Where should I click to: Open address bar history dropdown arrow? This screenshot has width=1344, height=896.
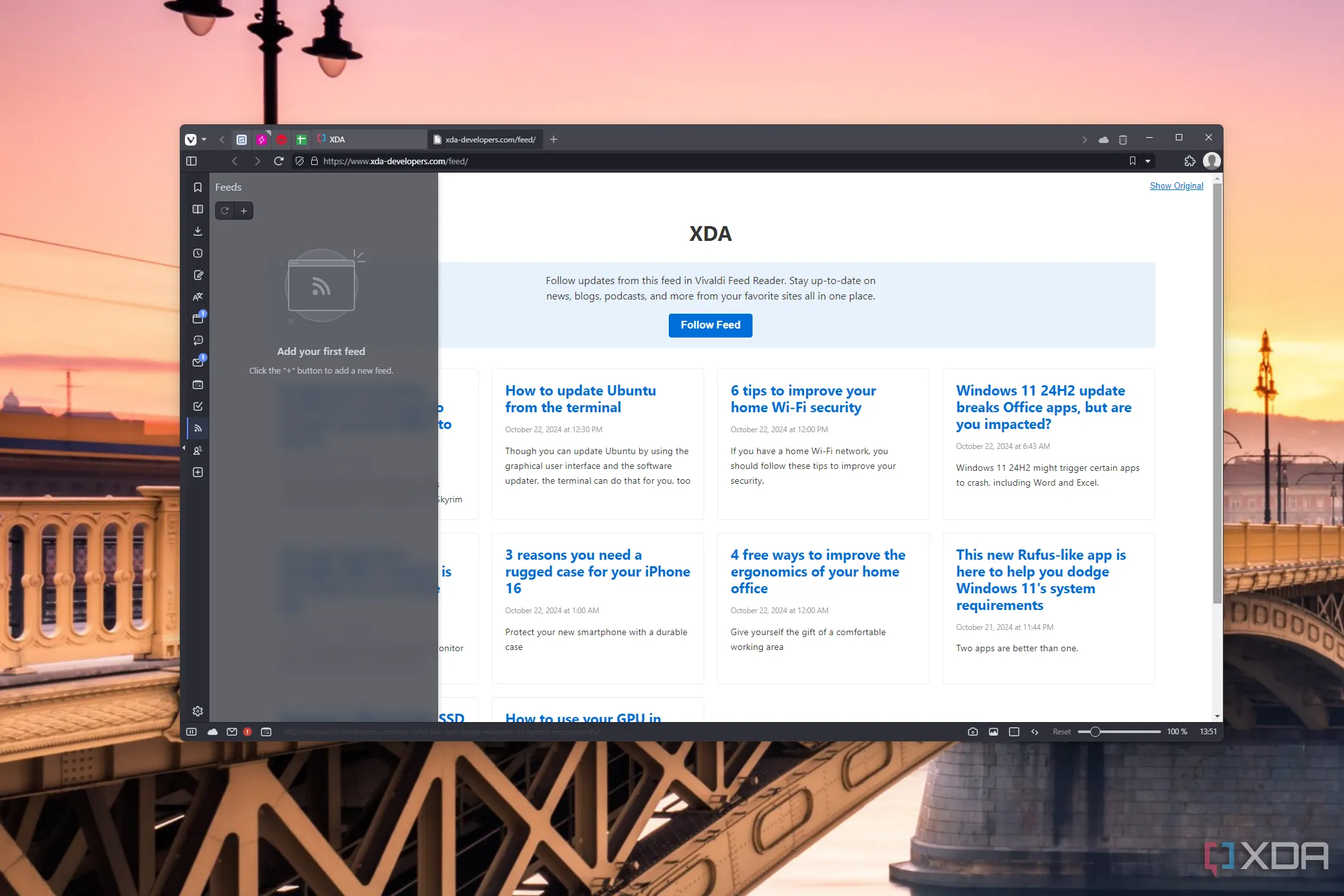pyautogui.click(x=1147, y=161)
